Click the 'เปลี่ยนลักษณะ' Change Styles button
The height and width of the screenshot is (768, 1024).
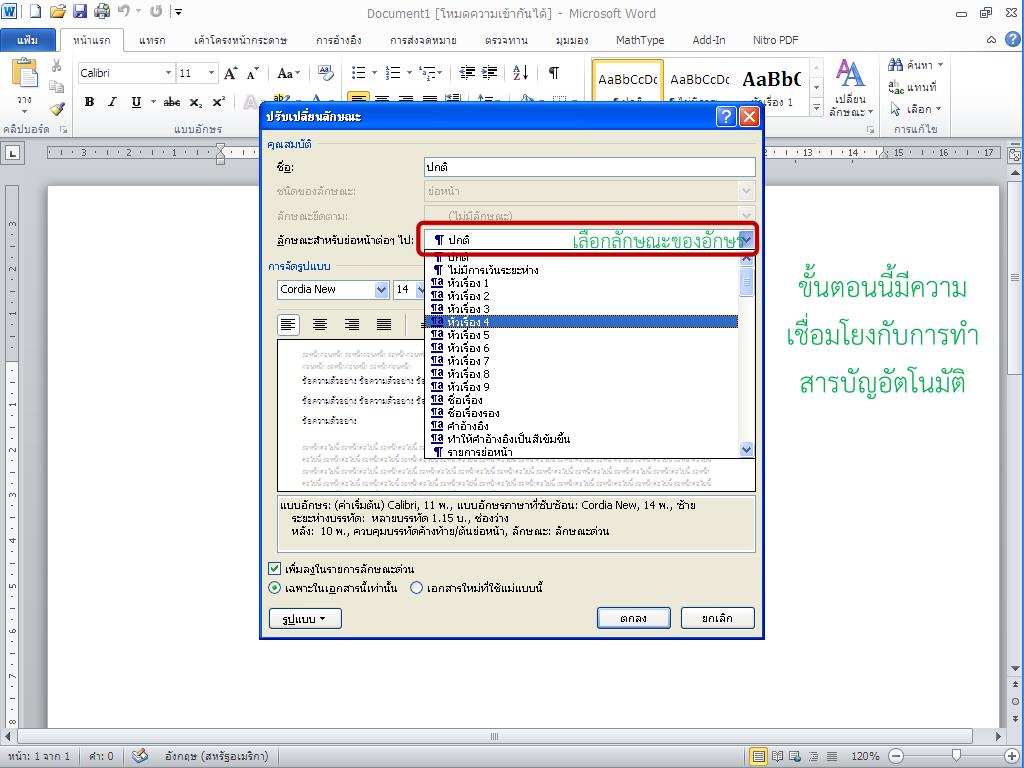tap(851, 88)
